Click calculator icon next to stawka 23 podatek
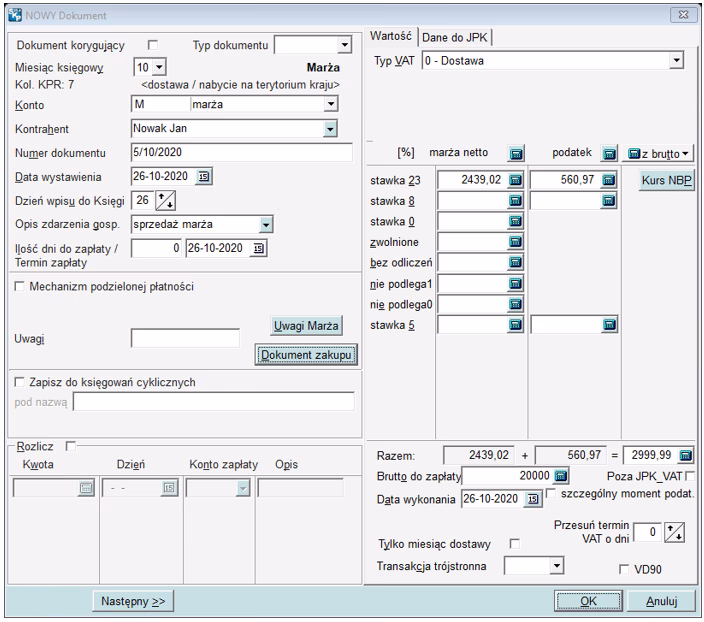This screenshot has width=704, height=622. pos(608,180)
